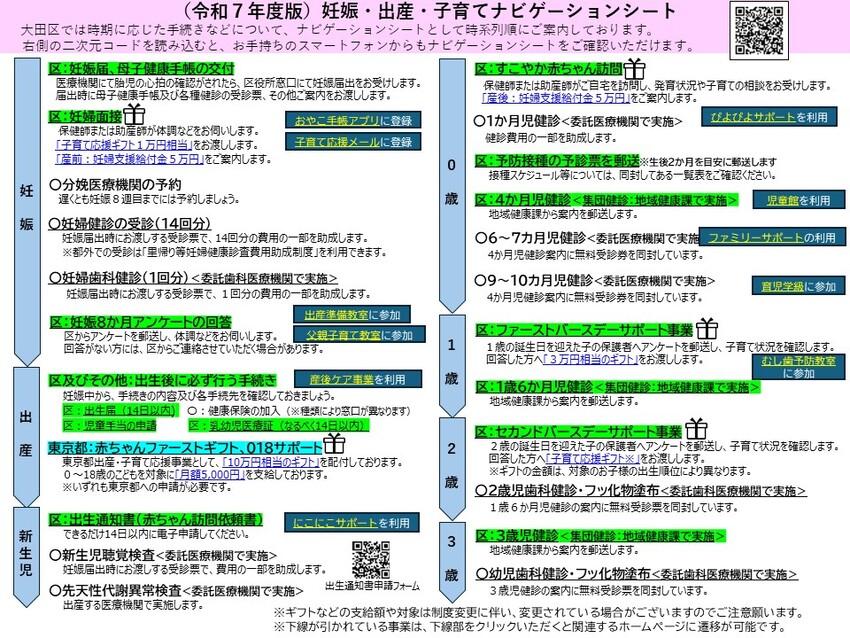850x638 pixels.
Task: Click the gift icon beside すこやか赤ちゃん訪問
Action: (x=637, y=68)
